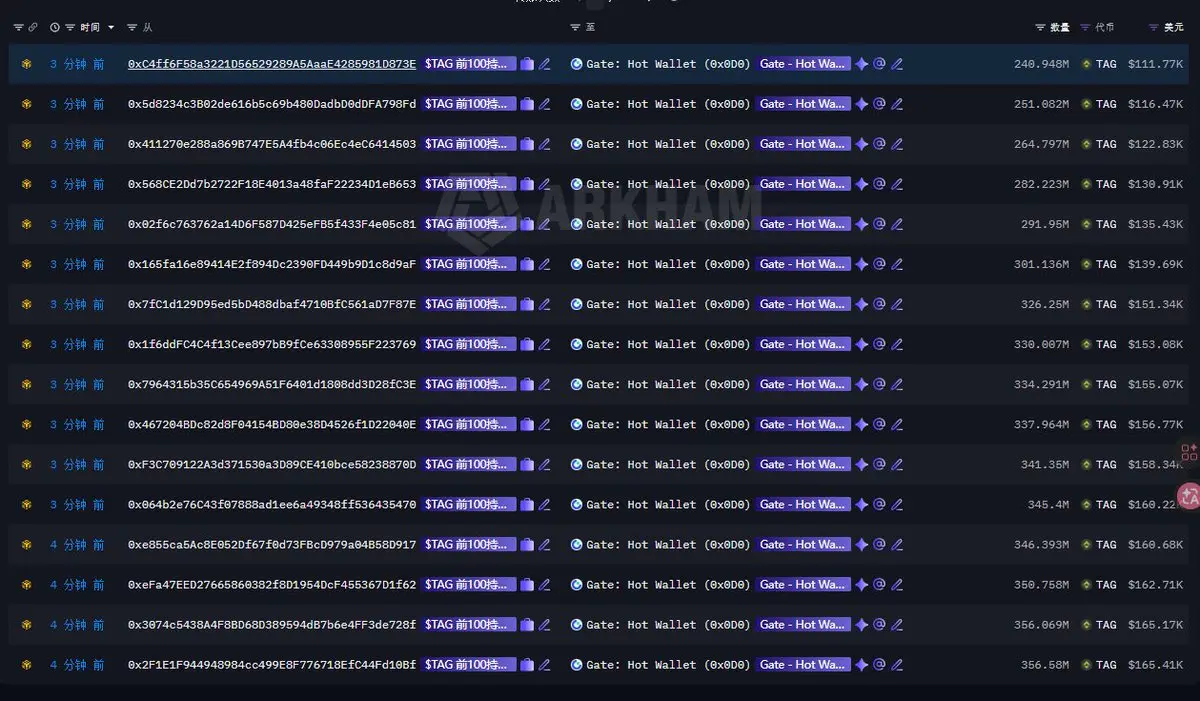The height and width of the screenshot is (701, 1200).
Task: Click the briefcase icon in the 0x5d8234c3 row
Action: coord(527,104)
